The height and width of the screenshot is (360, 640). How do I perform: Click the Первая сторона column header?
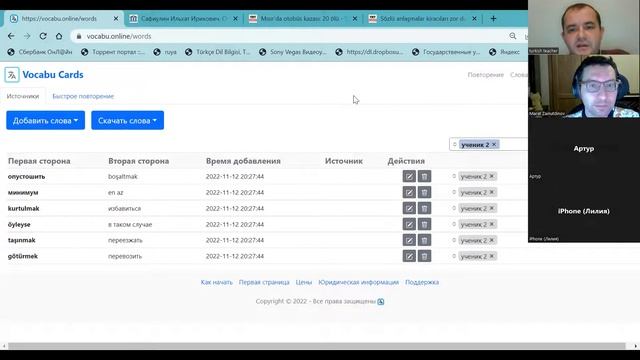click(x=39, y=161)
